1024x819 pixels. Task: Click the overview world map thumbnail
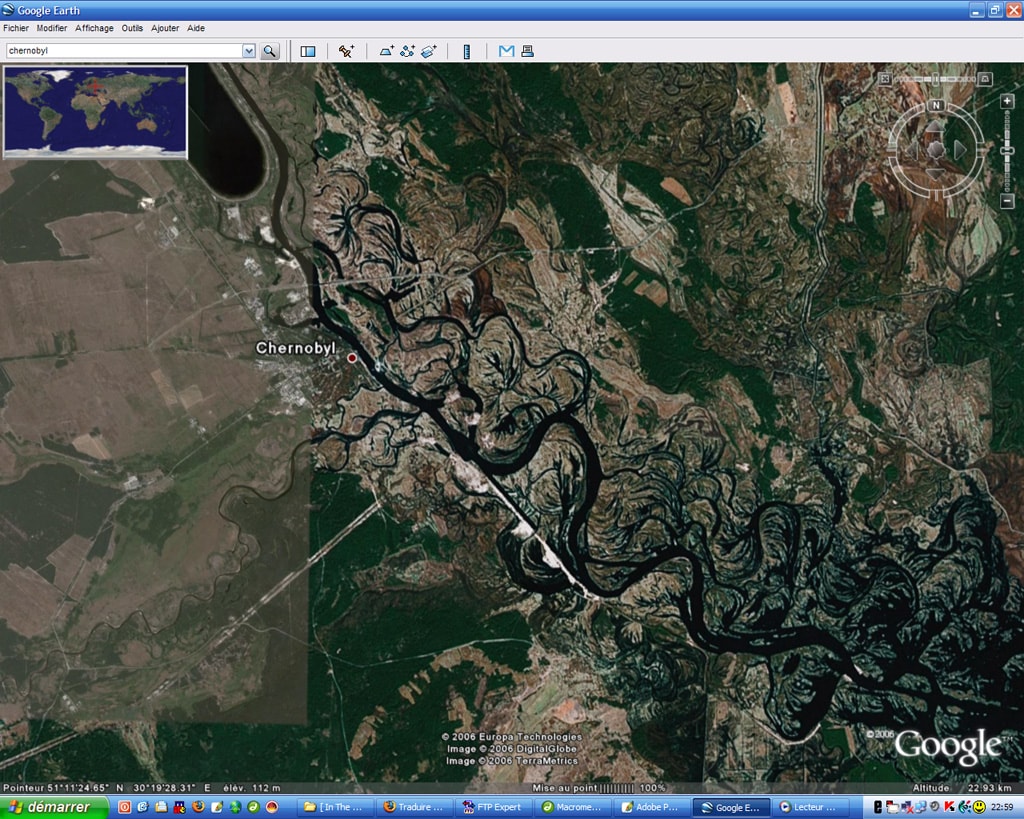95,112
